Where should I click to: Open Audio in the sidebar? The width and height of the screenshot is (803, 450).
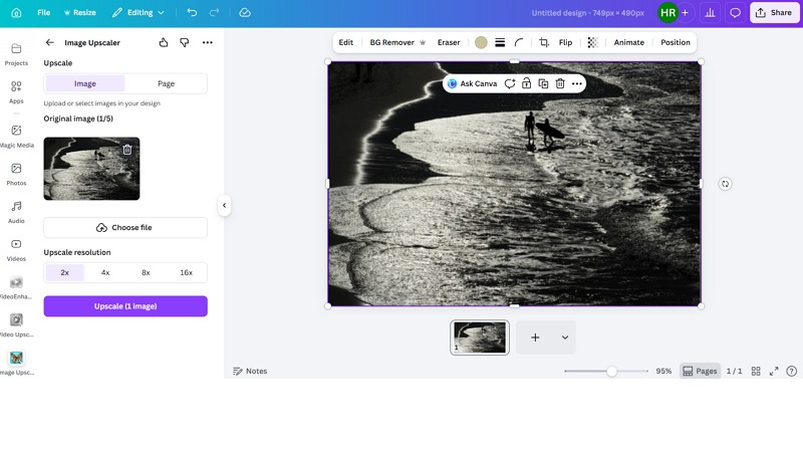tap(16, 212)
